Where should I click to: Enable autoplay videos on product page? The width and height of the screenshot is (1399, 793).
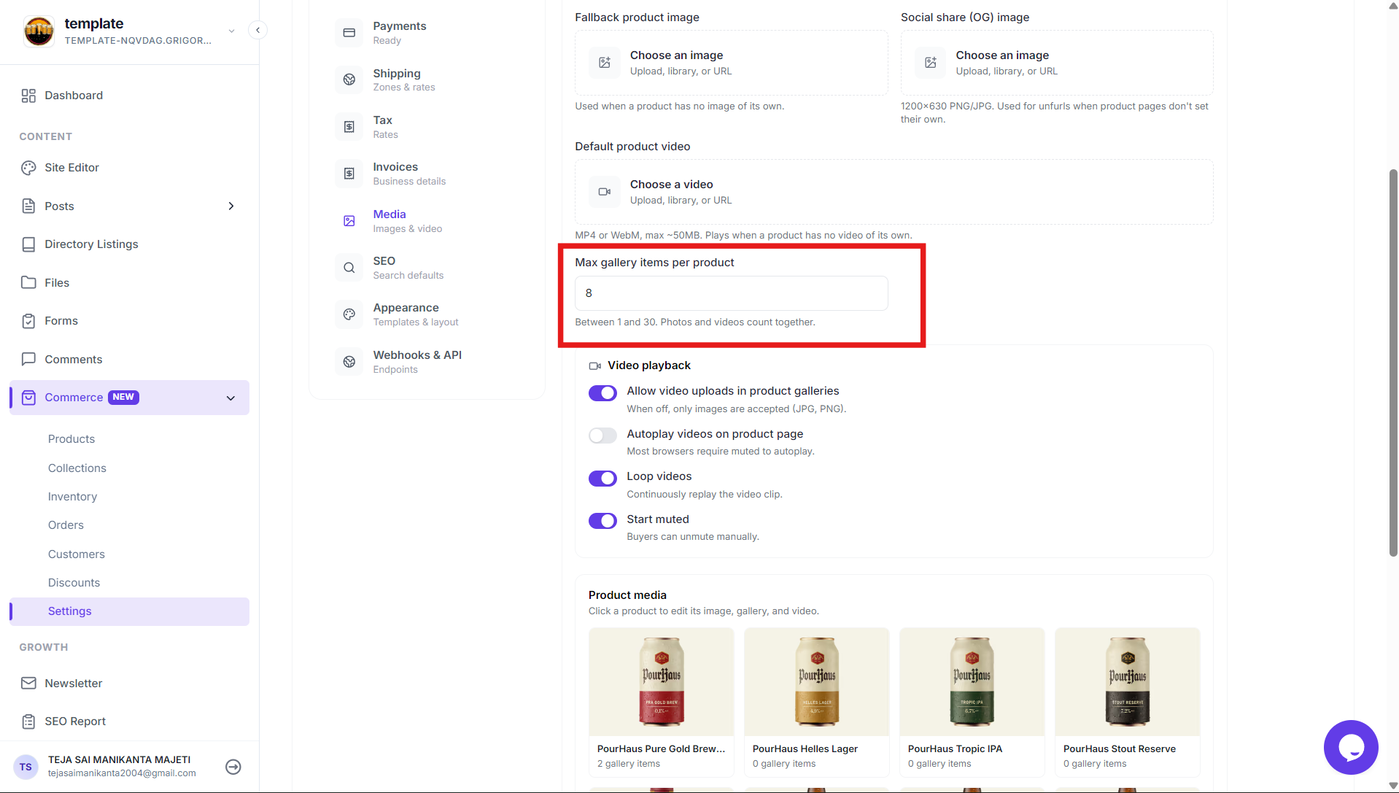click(602, 435)
